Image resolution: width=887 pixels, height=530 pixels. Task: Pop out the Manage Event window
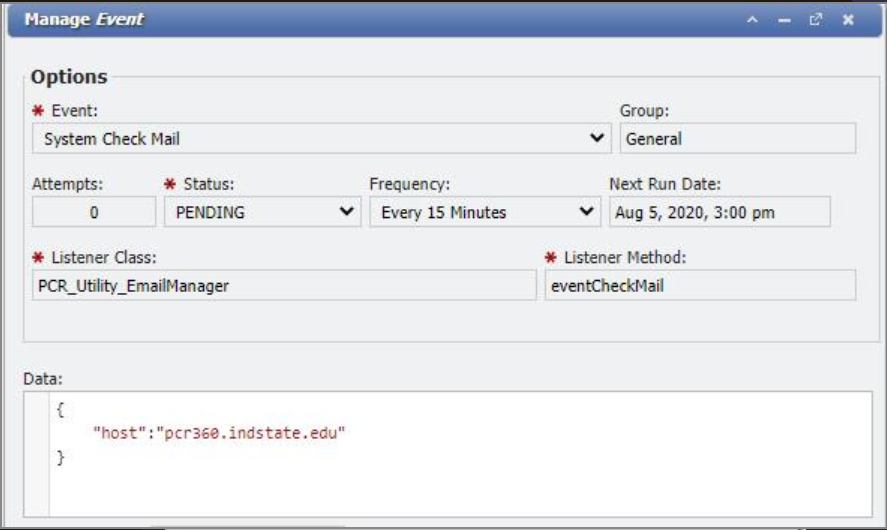(815, 20)
